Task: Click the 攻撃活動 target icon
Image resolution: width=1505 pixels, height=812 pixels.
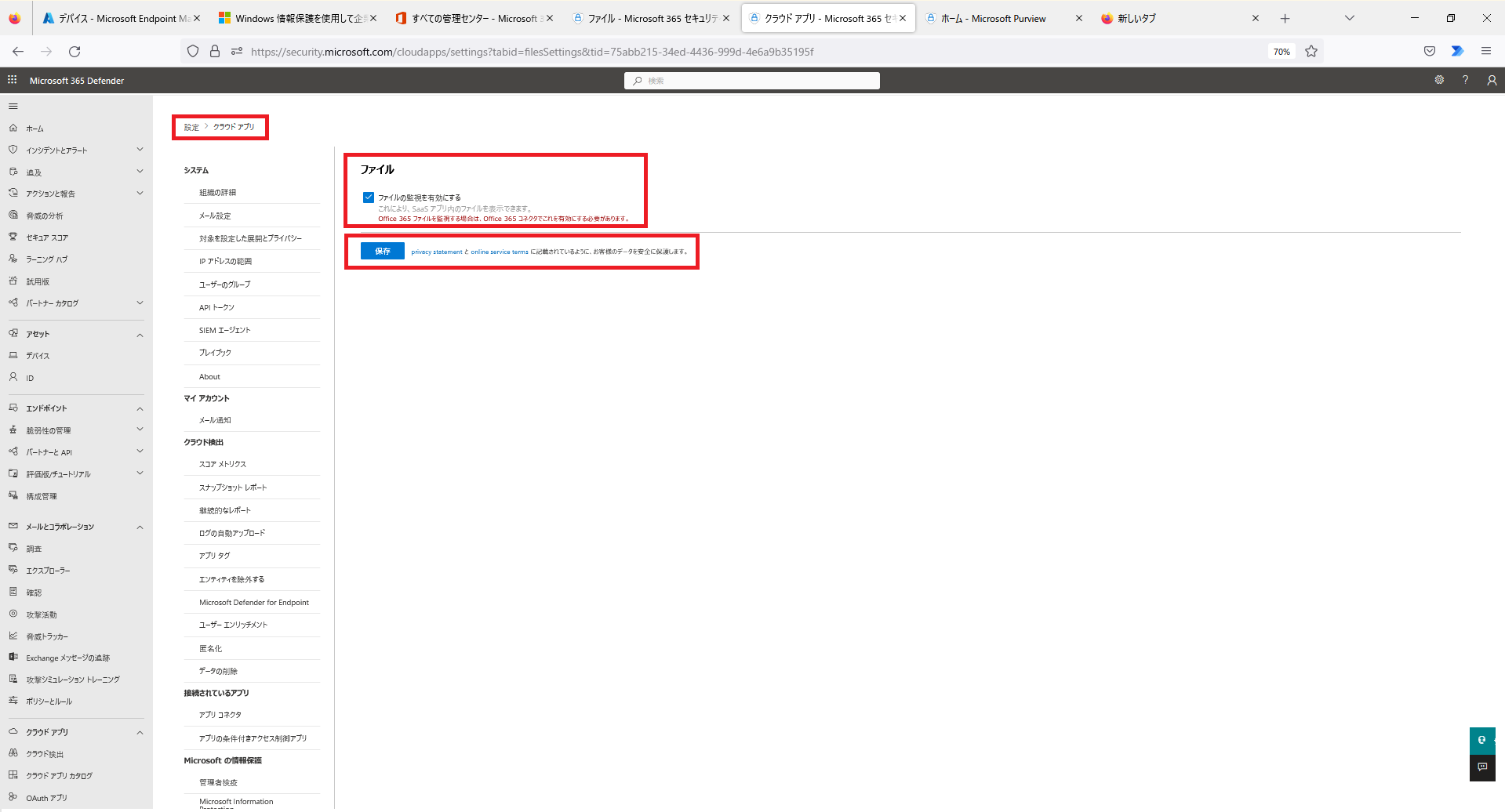Action: (x=13, y=614)
